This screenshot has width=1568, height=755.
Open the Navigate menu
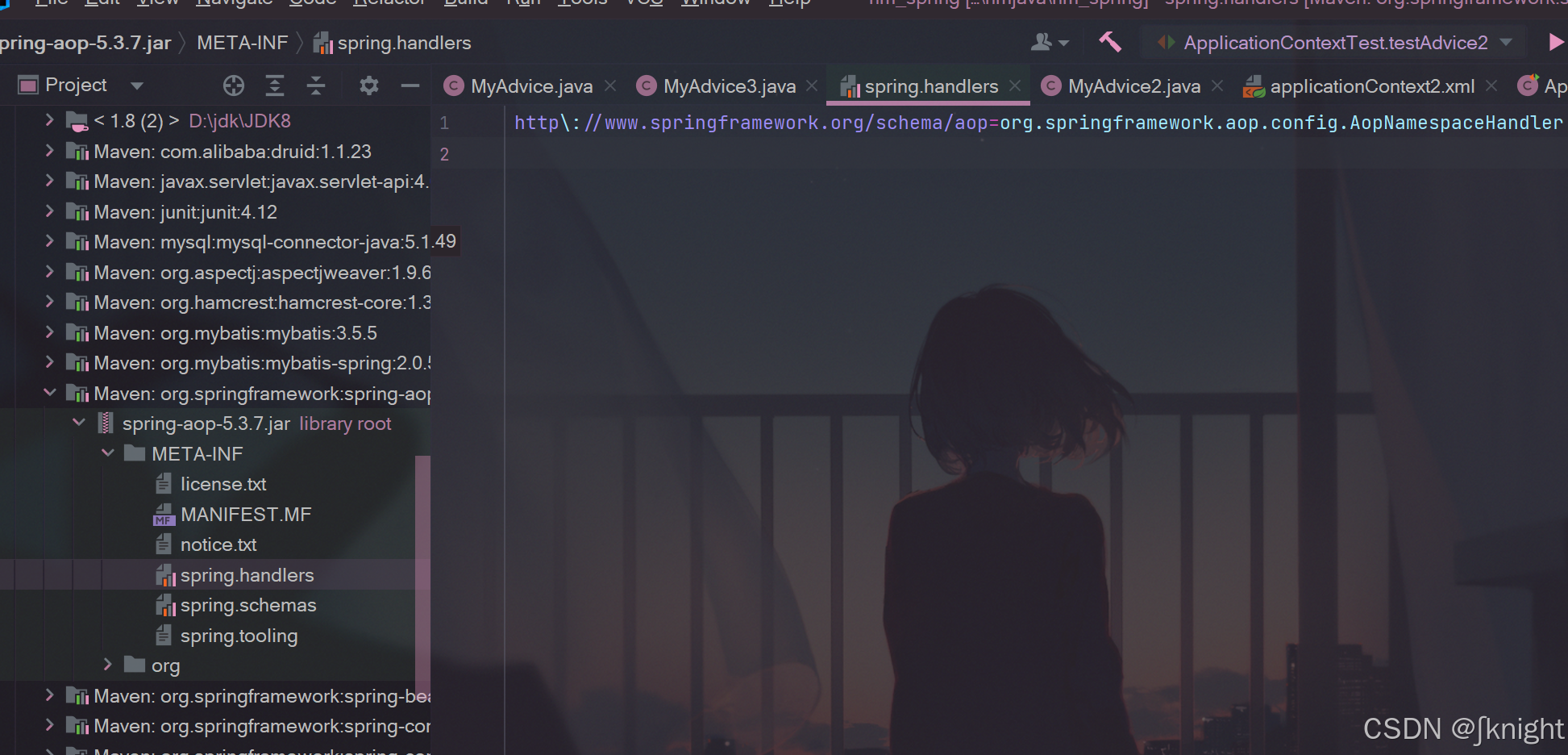(234, 4)
